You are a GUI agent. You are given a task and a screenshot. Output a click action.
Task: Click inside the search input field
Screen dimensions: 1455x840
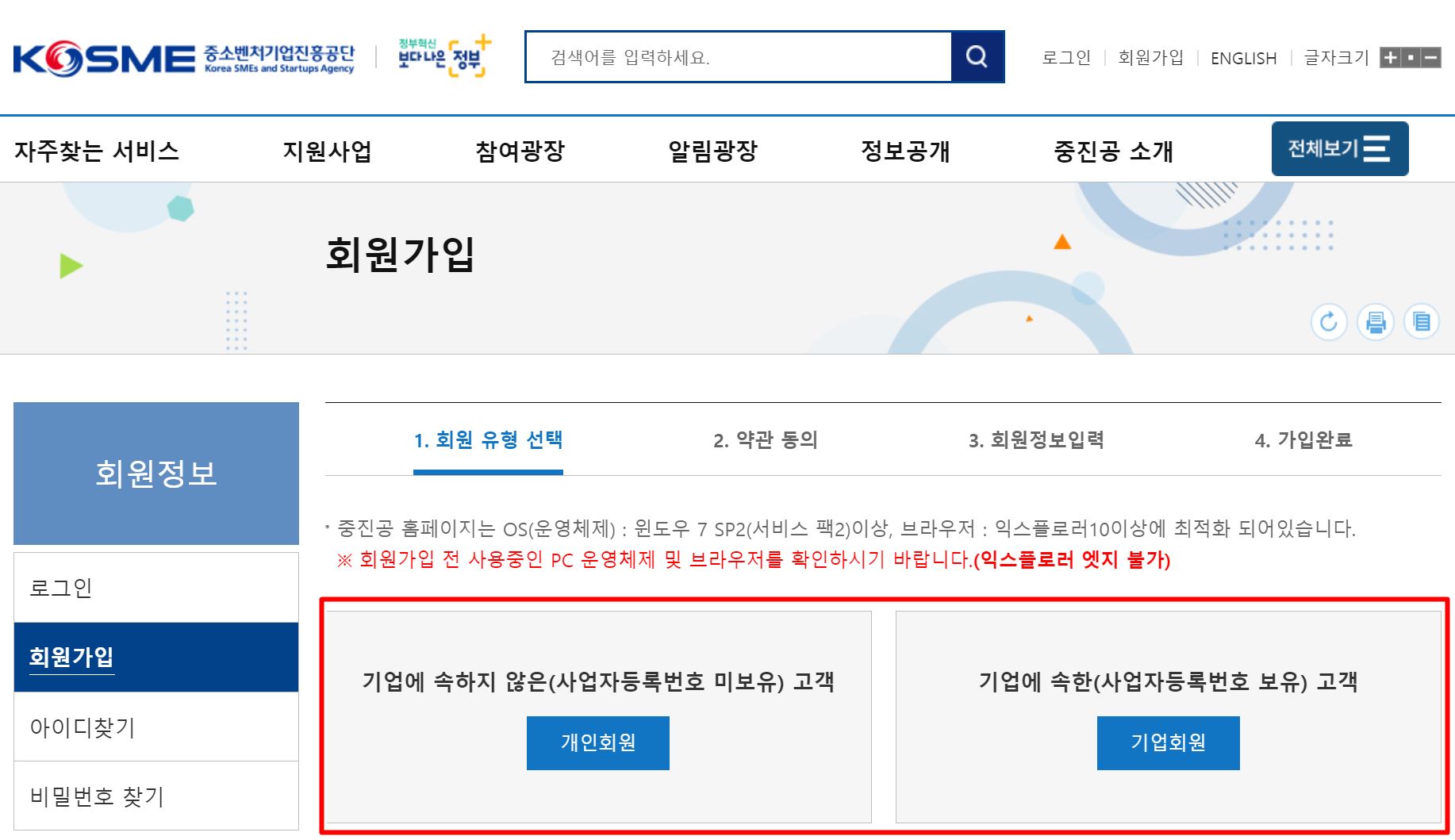click(x=738, y=56)
